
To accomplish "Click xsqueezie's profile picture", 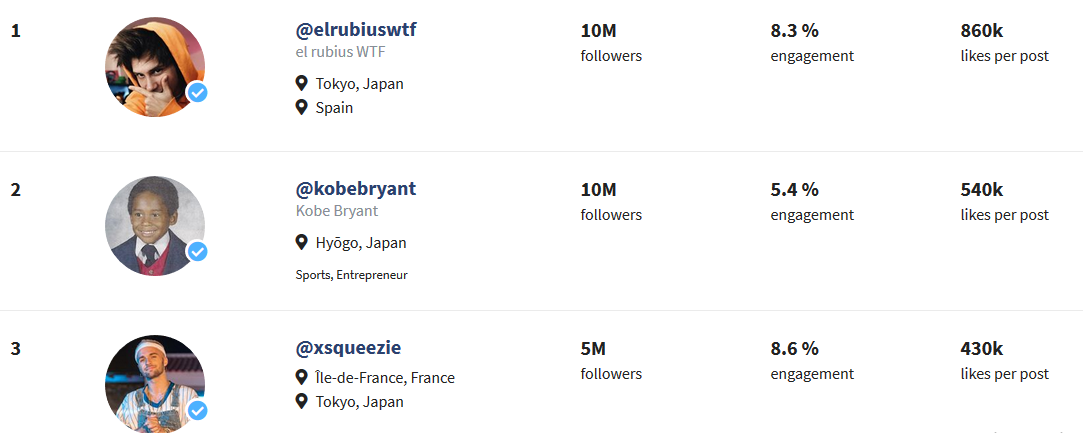I will pyautogui.click(x=155, y=384).
